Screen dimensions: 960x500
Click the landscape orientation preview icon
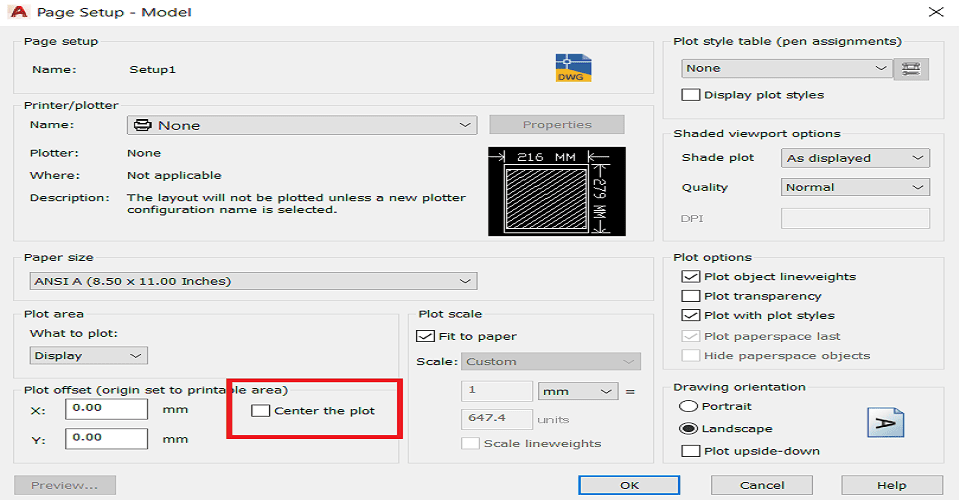click(885, 422)
